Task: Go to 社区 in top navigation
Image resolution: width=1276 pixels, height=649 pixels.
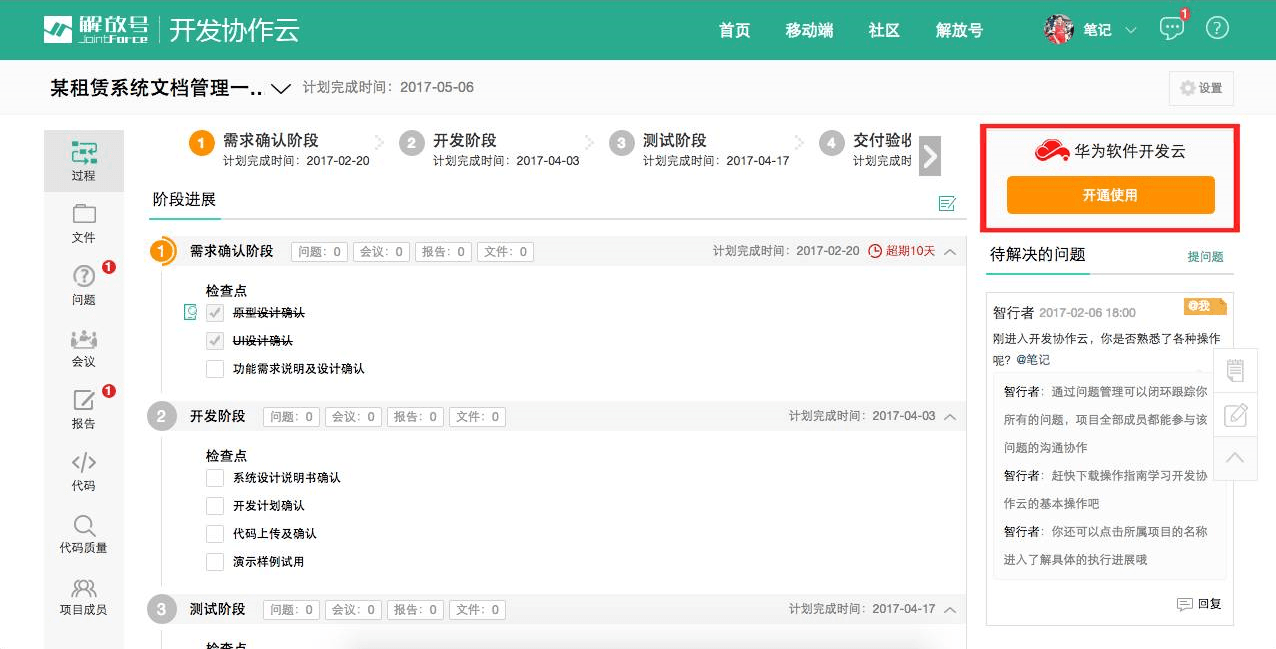Action: coord(884,30)
